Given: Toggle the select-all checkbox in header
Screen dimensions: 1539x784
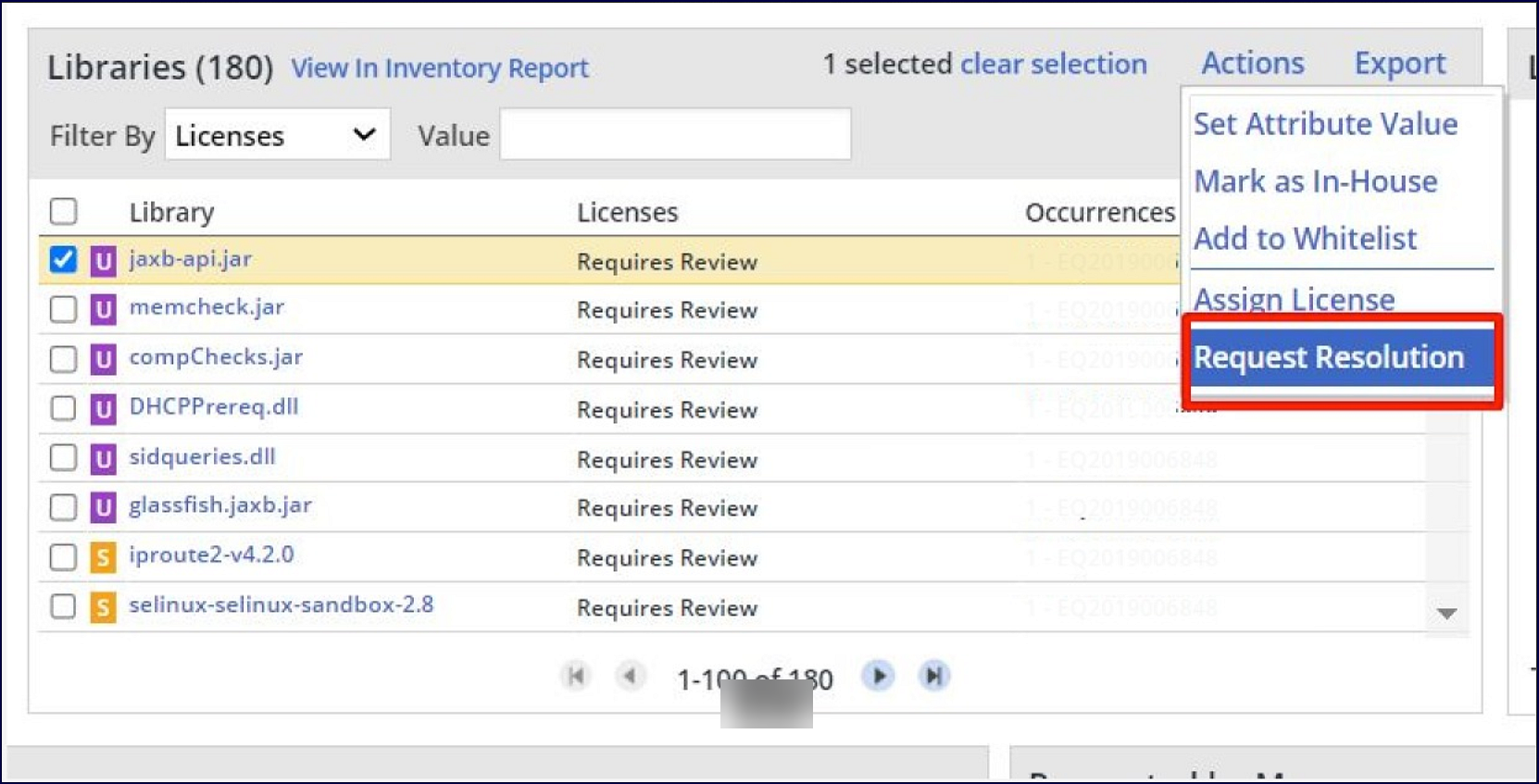Looking at the screenshot, I should tap(63, 211).
